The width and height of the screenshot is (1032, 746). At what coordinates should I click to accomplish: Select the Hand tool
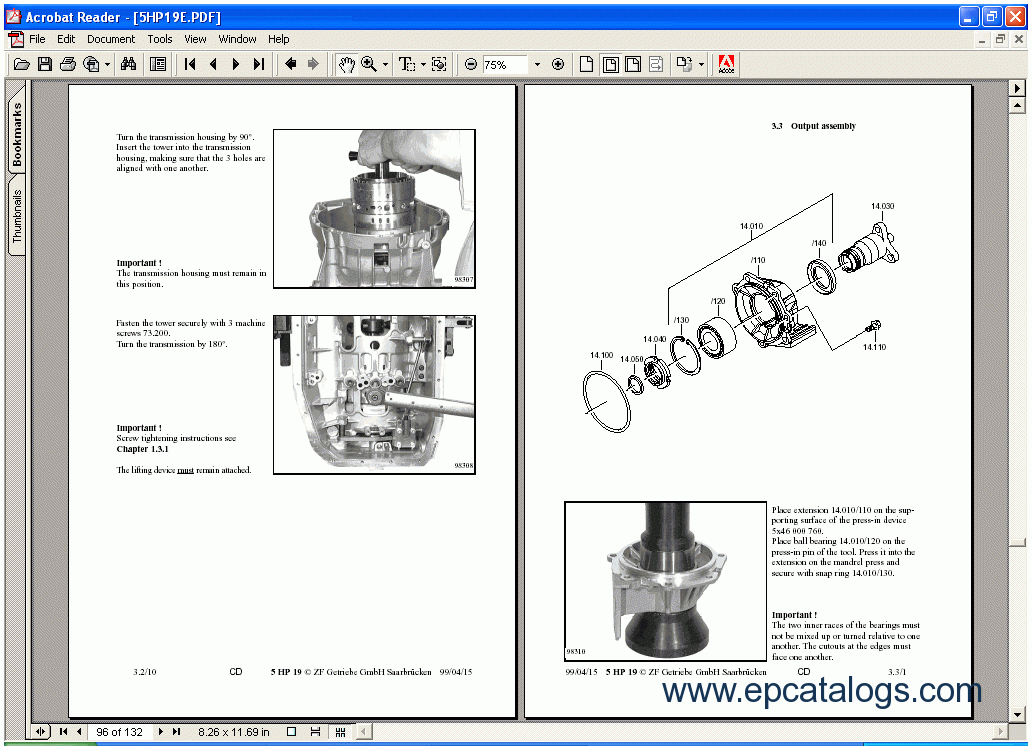click(x=347, y=64)
